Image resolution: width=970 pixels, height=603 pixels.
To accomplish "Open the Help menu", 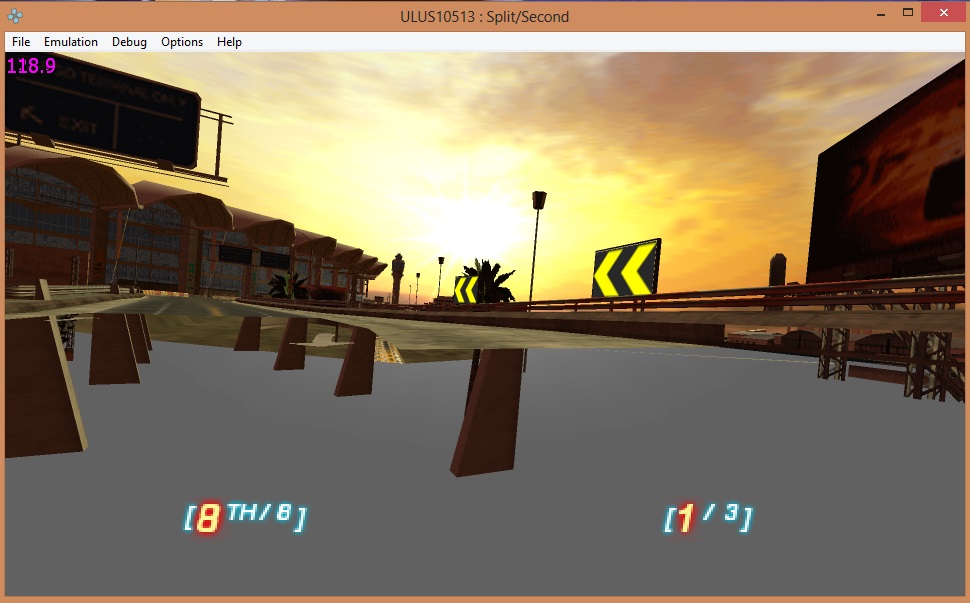I will pos(229,42).
